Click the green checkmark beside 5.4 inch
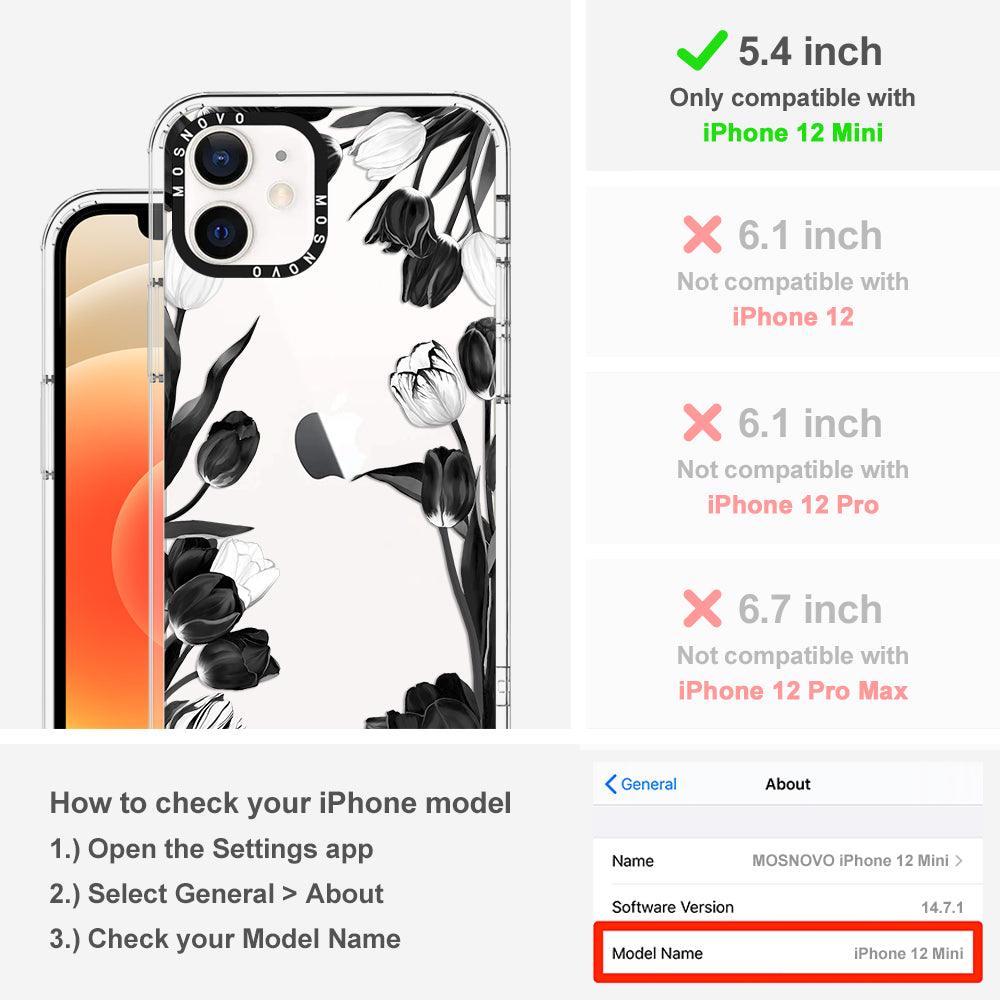This screenshot has width=1000, height=1000. pyautogui.click(x=702, y=50)
